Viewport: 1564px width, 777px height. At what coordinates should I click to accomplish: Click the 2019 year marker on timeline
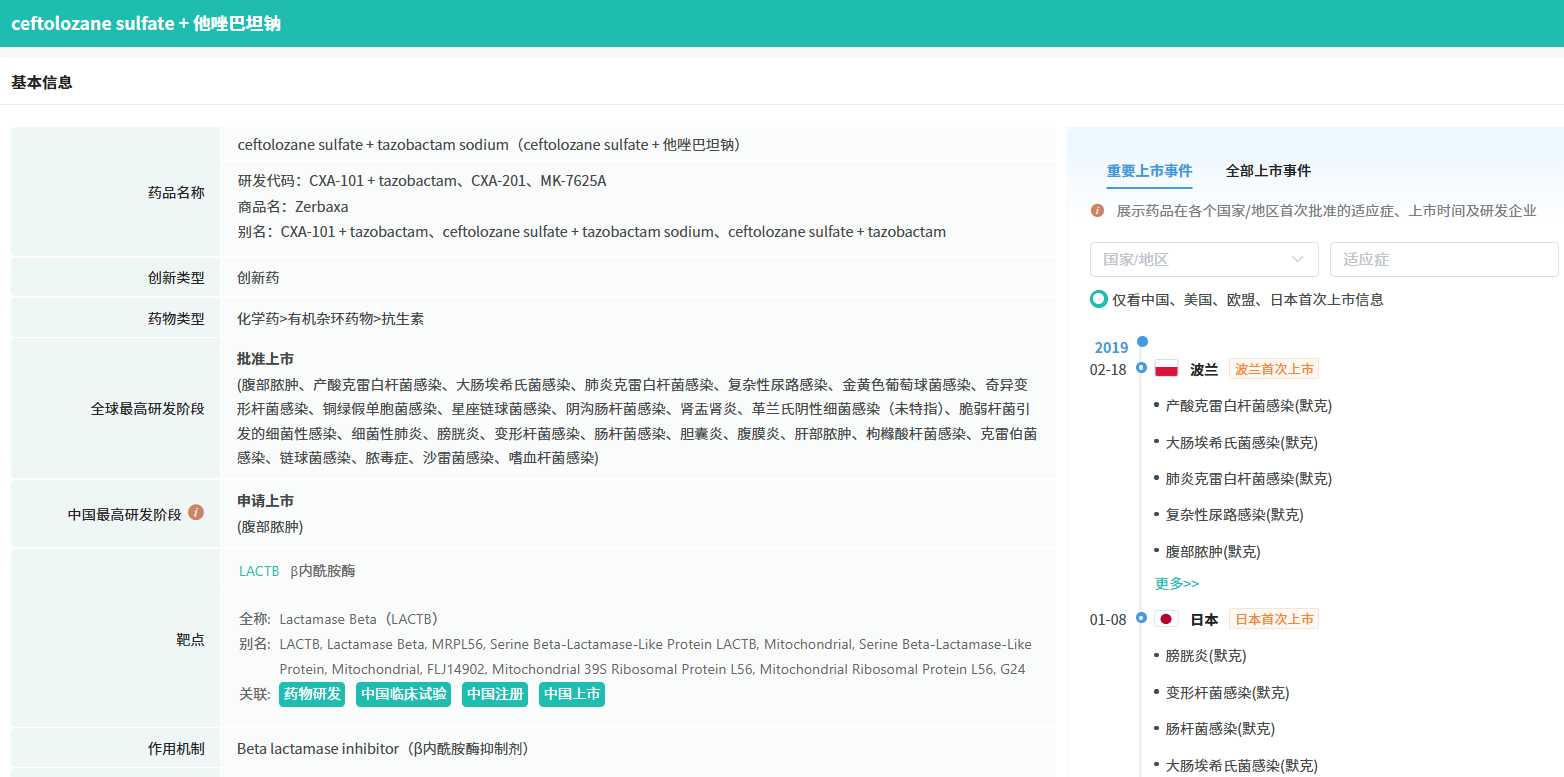[x=1111, y=348]
